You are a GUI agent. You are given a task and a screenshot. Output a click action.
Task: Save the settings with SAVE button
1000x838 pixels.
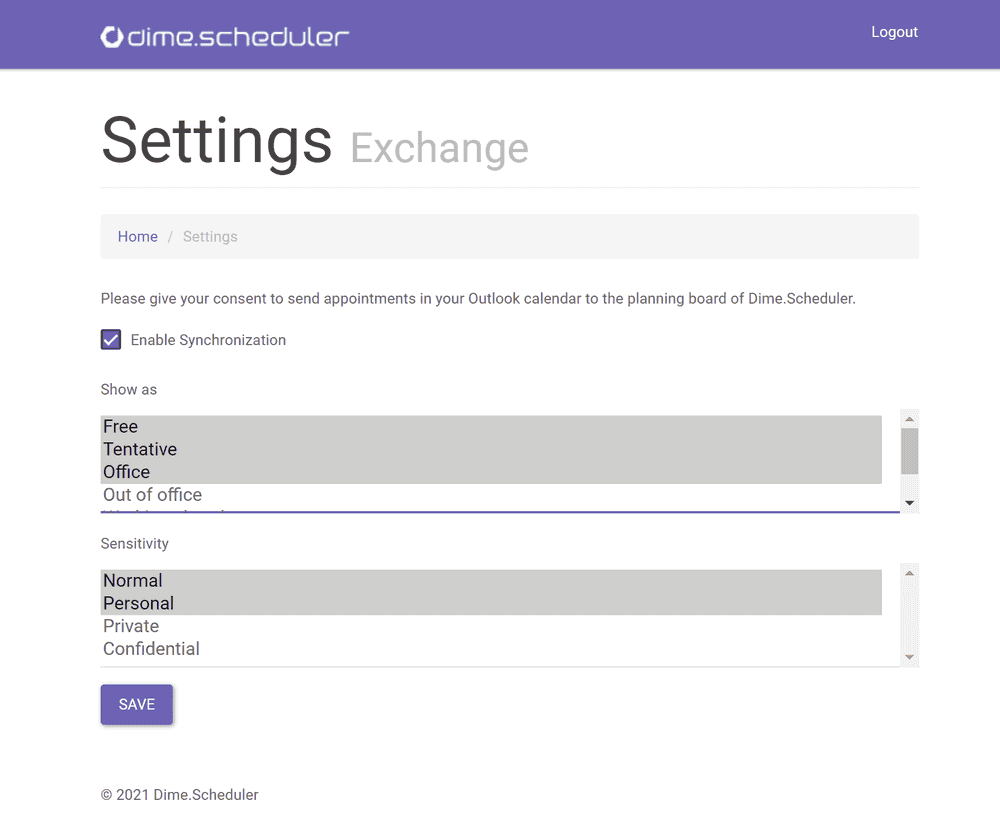pyautogui.click(x=136, y=705)
